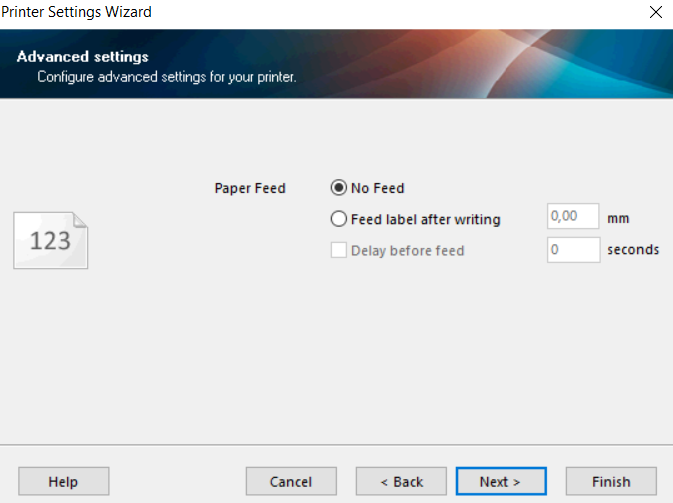Select the No Feed radio button
The width and height of the screenshot is (673, 503).
(338, 188)
